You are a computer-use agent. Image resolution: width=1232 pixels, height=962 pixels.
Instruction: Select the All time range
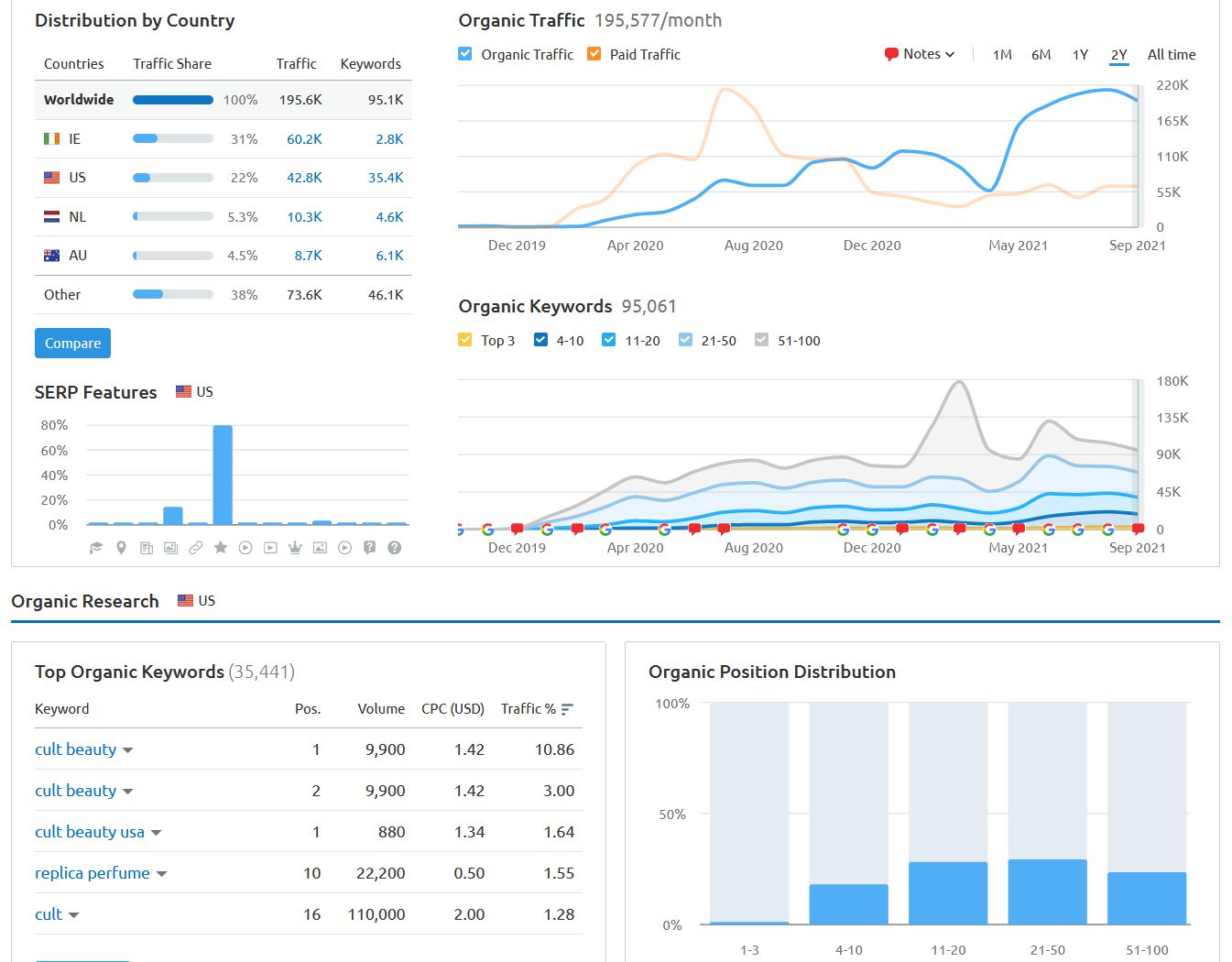pyautogui.click(x=1172, y=55)
